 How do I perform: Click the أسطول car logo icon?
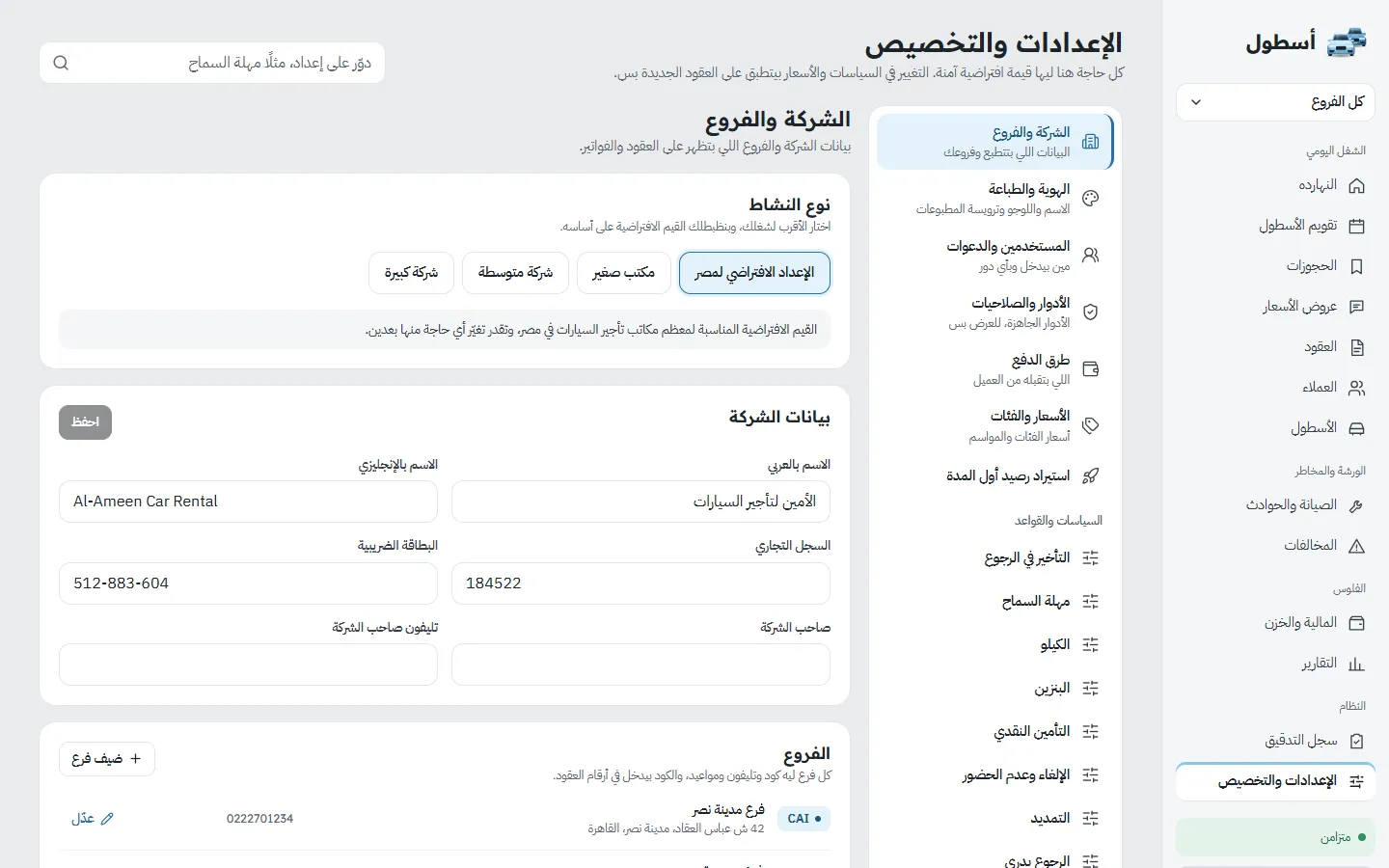(x=1348, y=43)
